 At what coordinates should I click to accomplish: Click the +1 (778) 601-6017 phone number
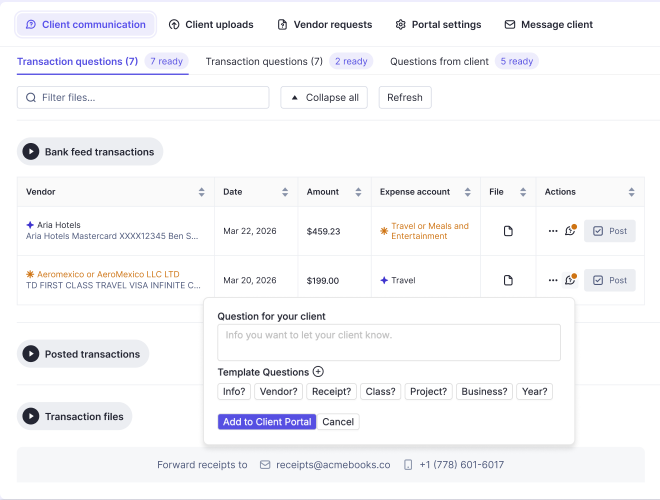(x=461, y=465)
